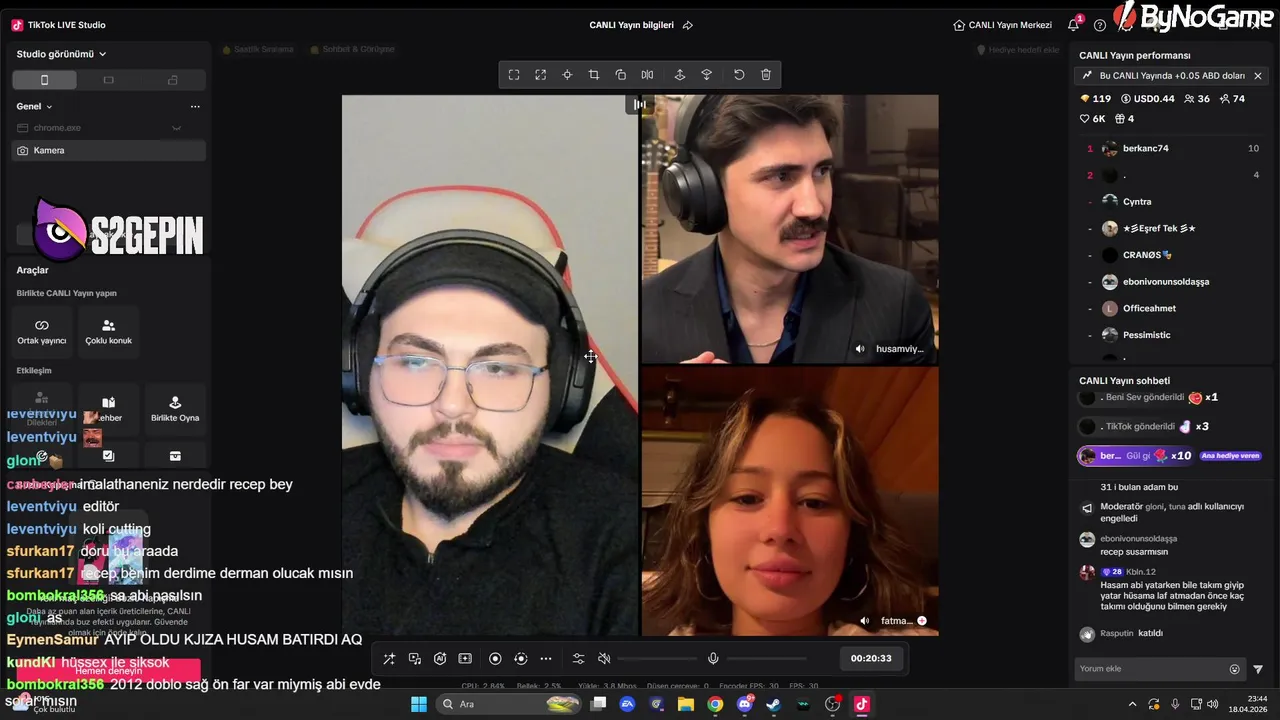
Task: Click the help question mark icon
Action: (1100, 25)
